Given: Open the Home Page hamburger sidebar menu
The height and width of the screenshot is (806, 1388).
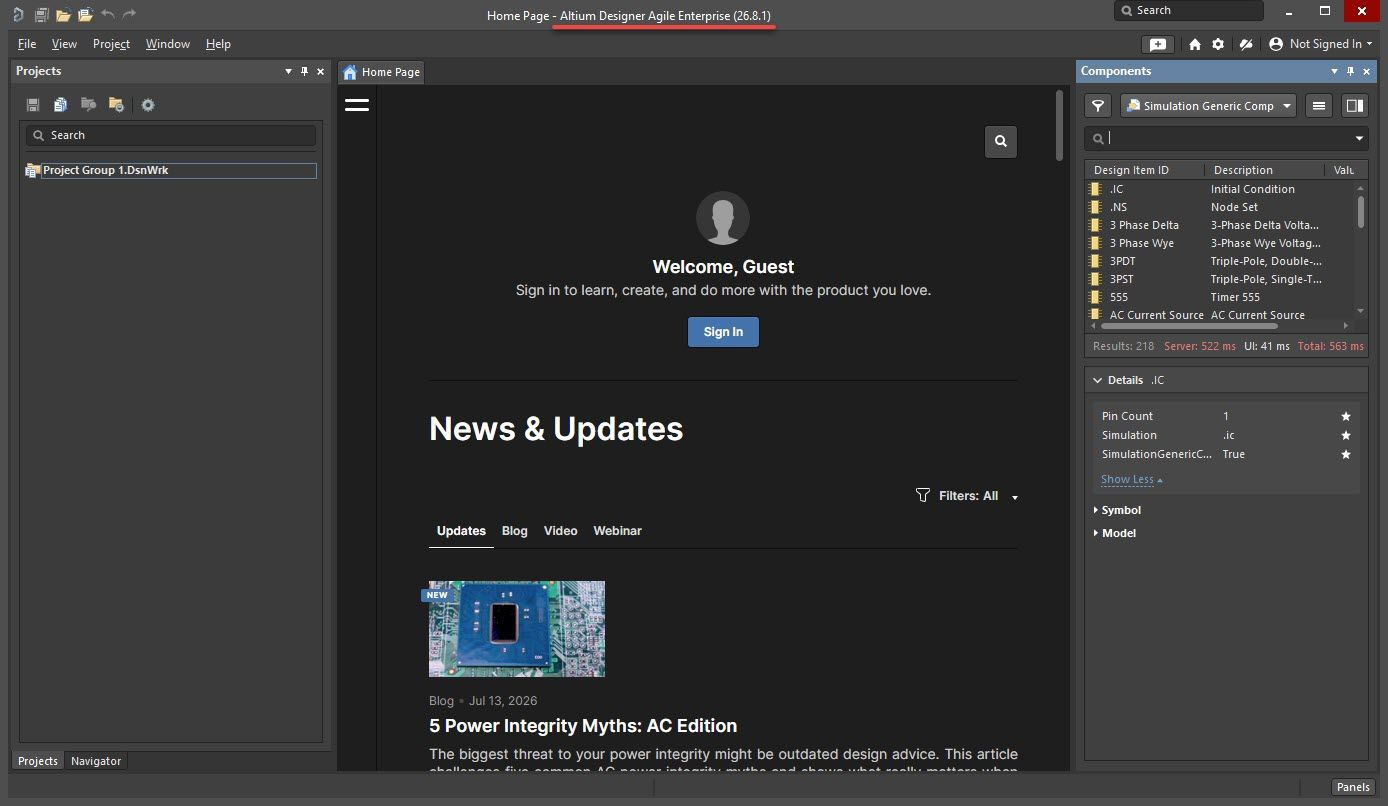Looking at the screenshot, I should pyautogui.click(x=357, y=104).
